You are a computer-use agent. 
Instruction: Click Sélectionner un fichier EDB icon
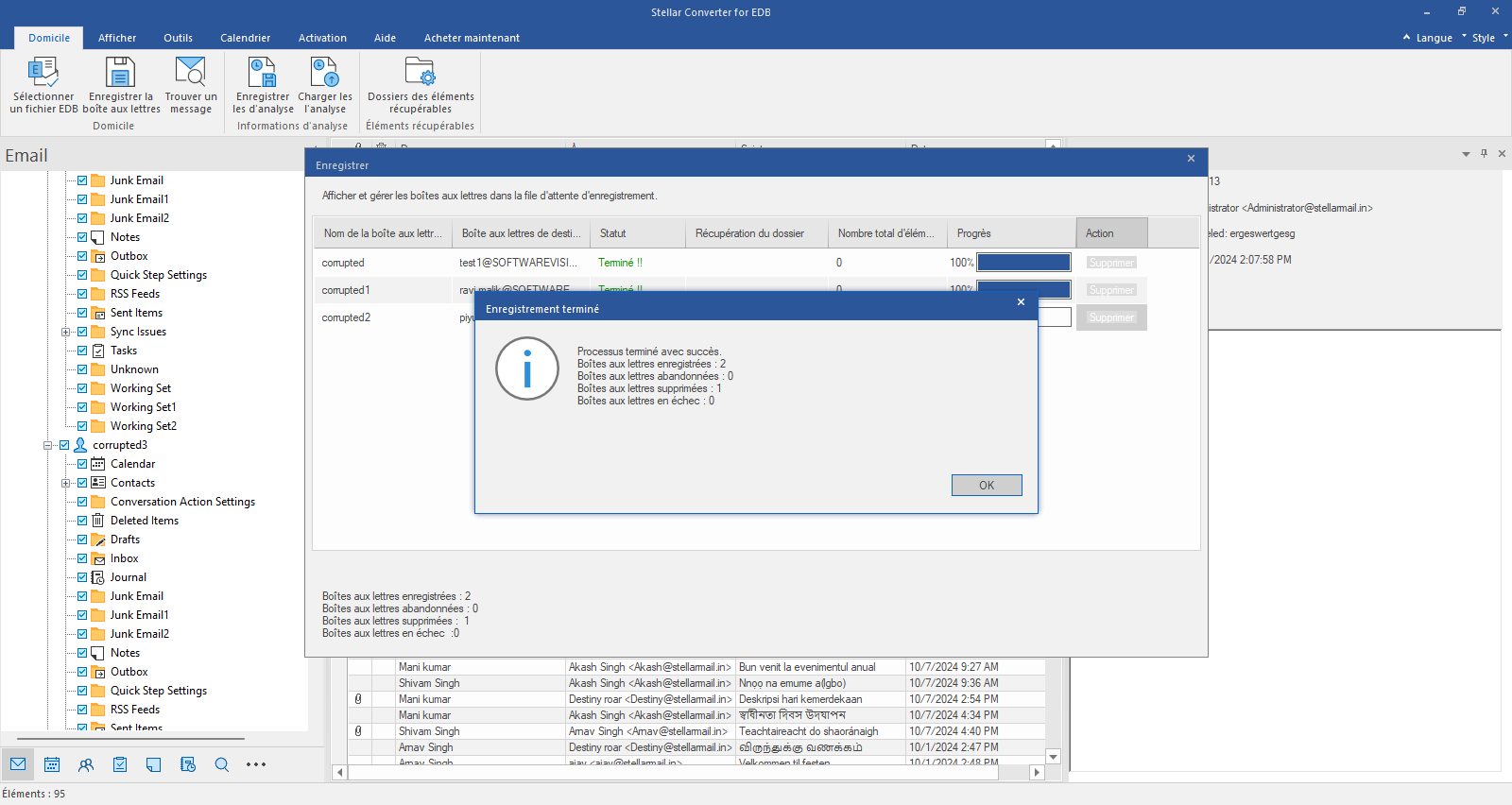click(x=43, y=73)
